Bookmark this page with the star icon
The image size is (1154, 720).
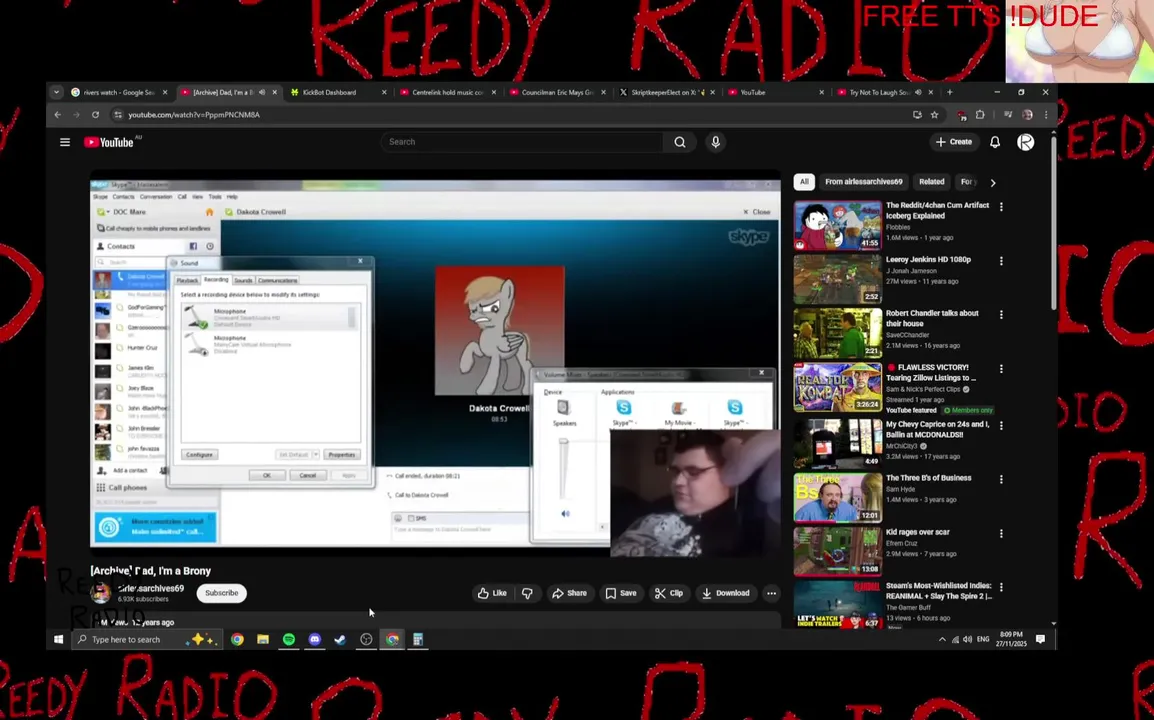935,115
